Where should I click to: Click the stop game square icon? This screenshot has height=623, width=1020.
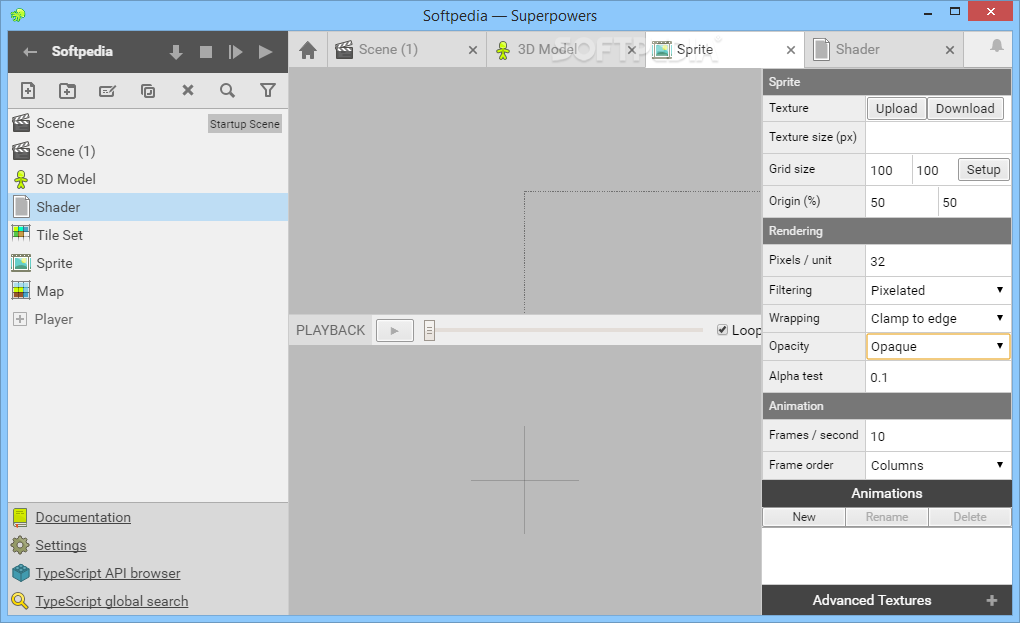pos(206,52)
